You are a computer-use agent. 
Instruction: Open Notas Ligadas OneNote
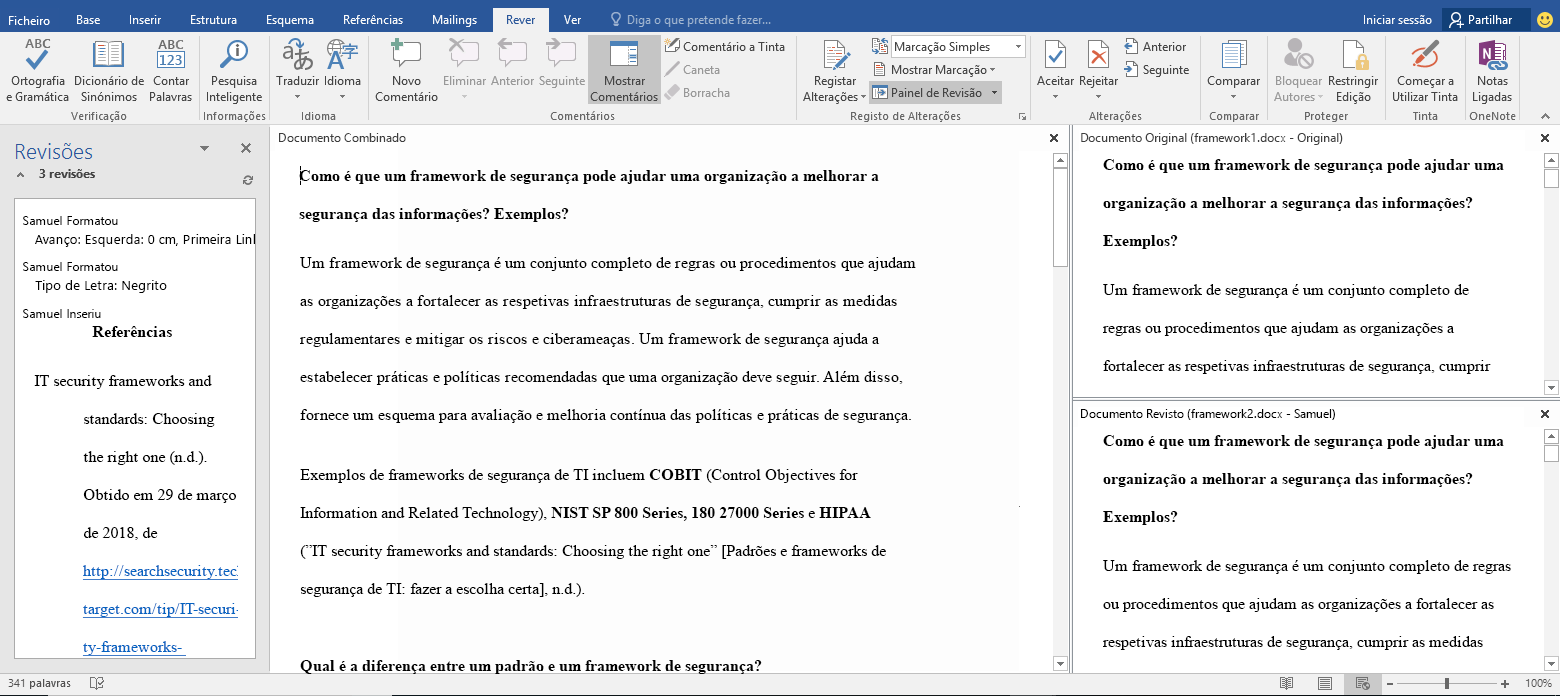(x=1492, y=71)
